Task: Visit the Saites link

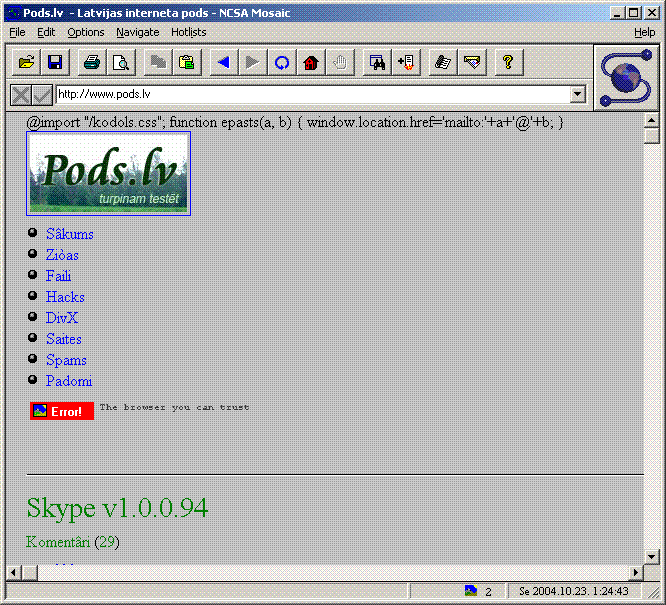Action: coord(64,339)
